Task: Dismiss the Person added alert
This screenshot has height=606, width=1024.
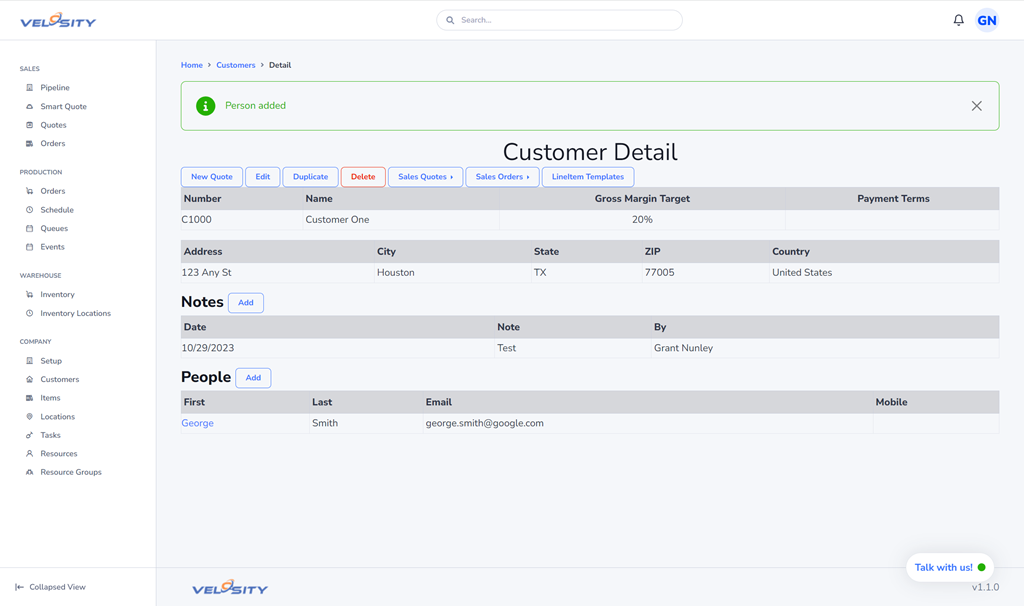Action: coord(976,106)
